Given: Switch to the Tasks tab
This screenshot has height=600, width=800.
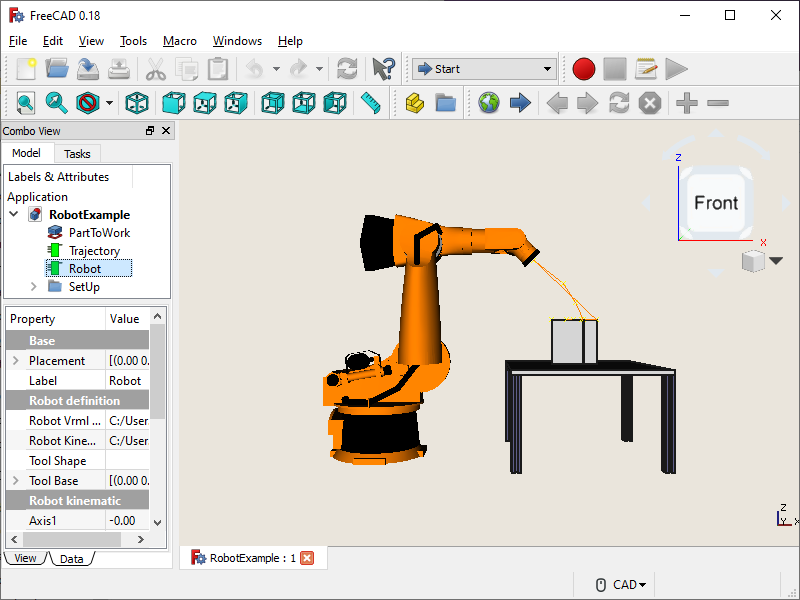Looking at the screenshot, I should pyautogui.click(x=77, y=153).
